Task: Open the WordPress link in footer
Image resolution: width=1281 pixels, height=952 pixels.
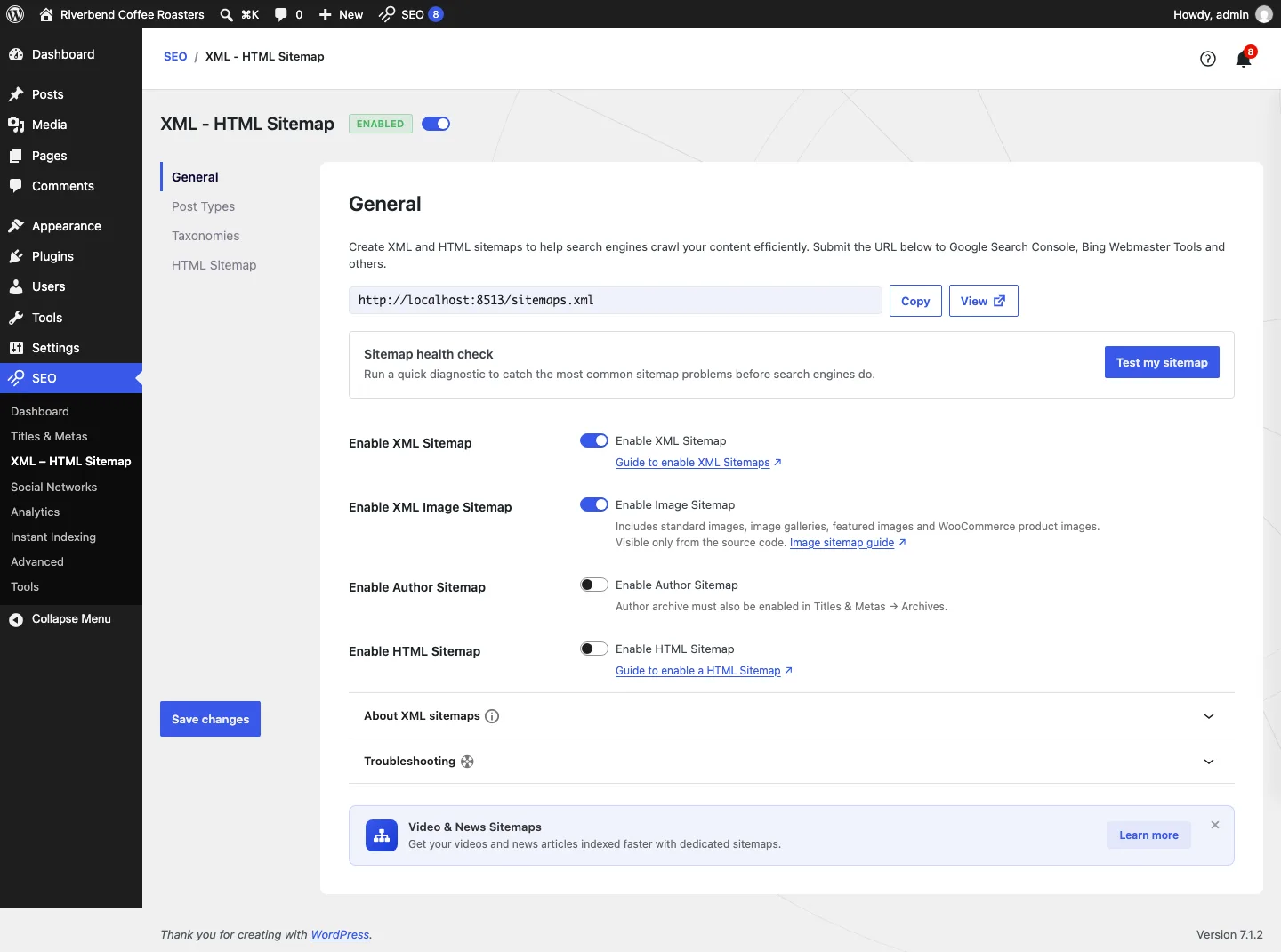Action: [340, 934]
